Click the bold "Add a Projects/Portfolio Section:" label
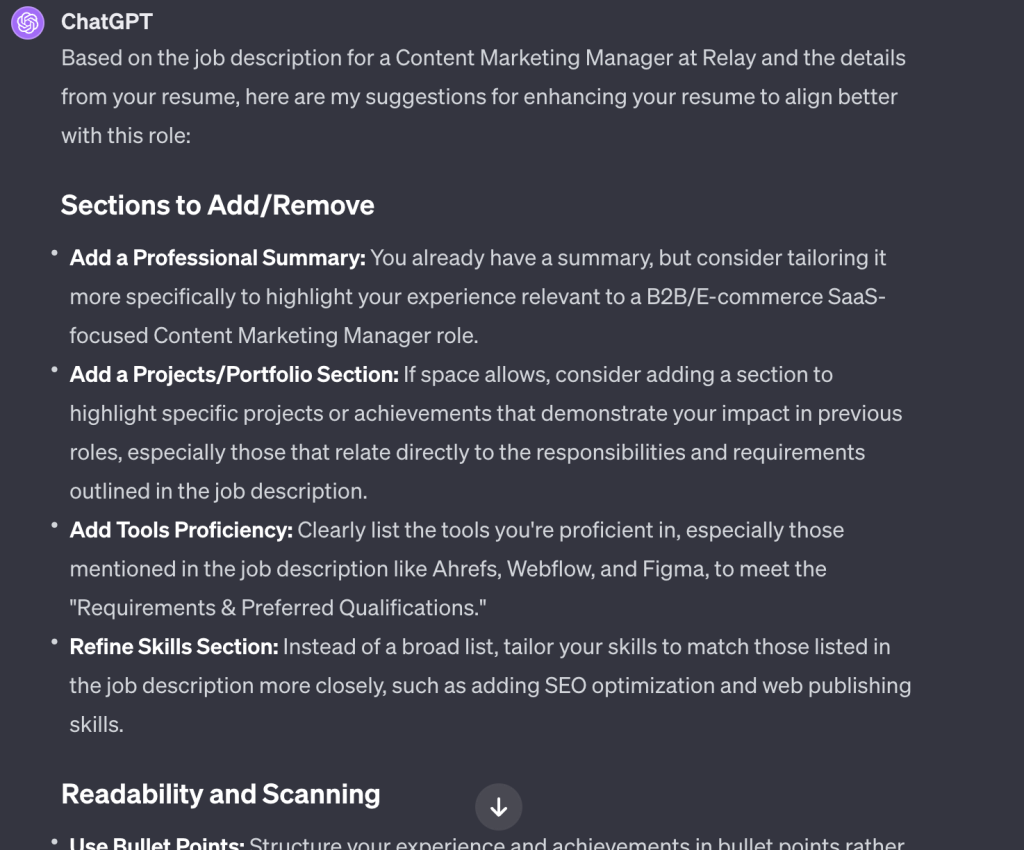Image resolution: width=1024 pixels, height=850 pixels. click(x=234, y=375)
